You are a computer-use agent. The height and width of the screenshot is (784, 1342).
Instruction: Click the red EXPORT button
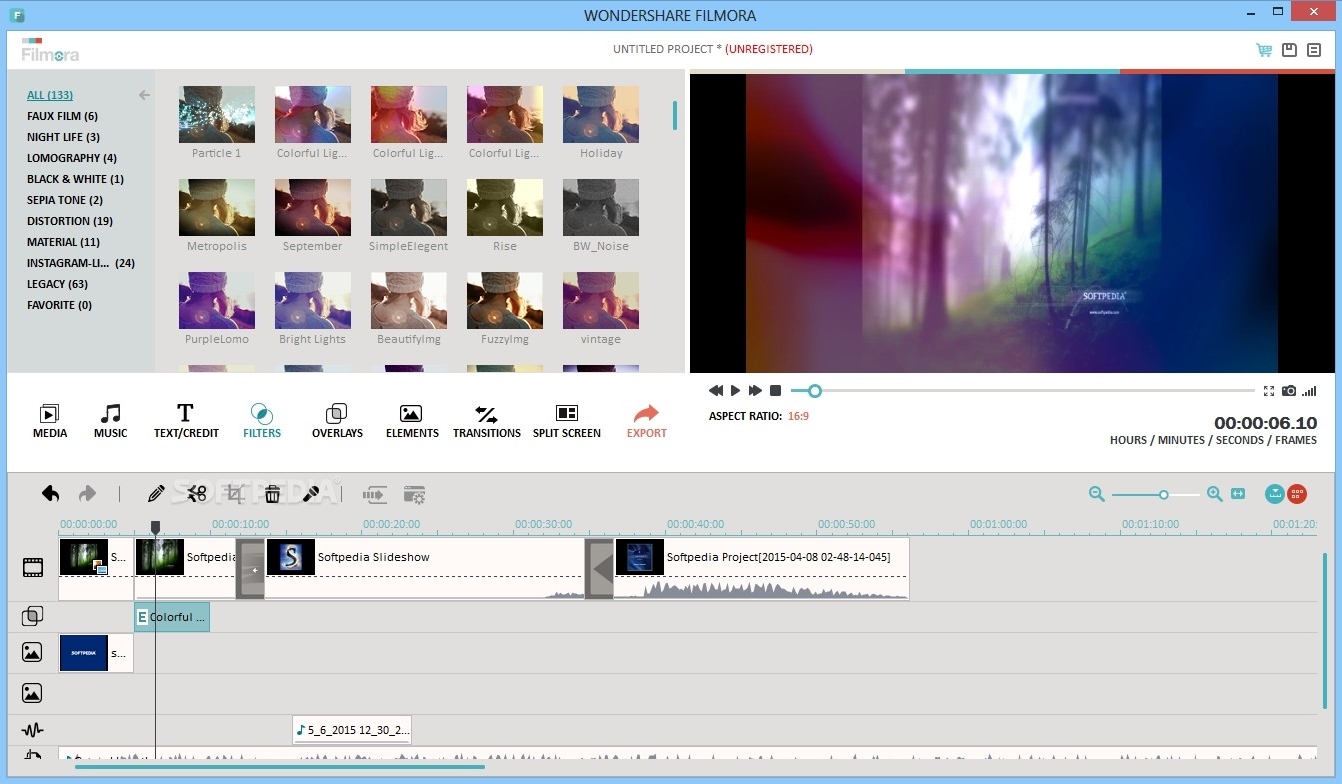pos(646,418)
